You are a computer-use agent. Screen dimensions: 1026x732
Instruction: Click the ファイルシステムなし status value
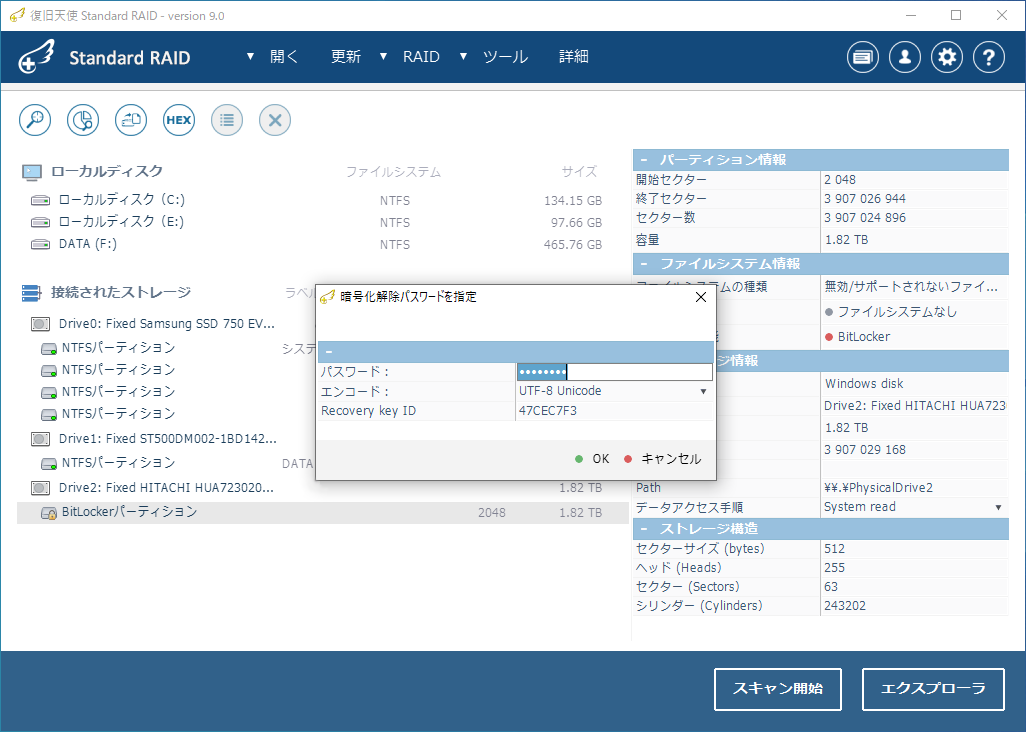pos(897,312)
